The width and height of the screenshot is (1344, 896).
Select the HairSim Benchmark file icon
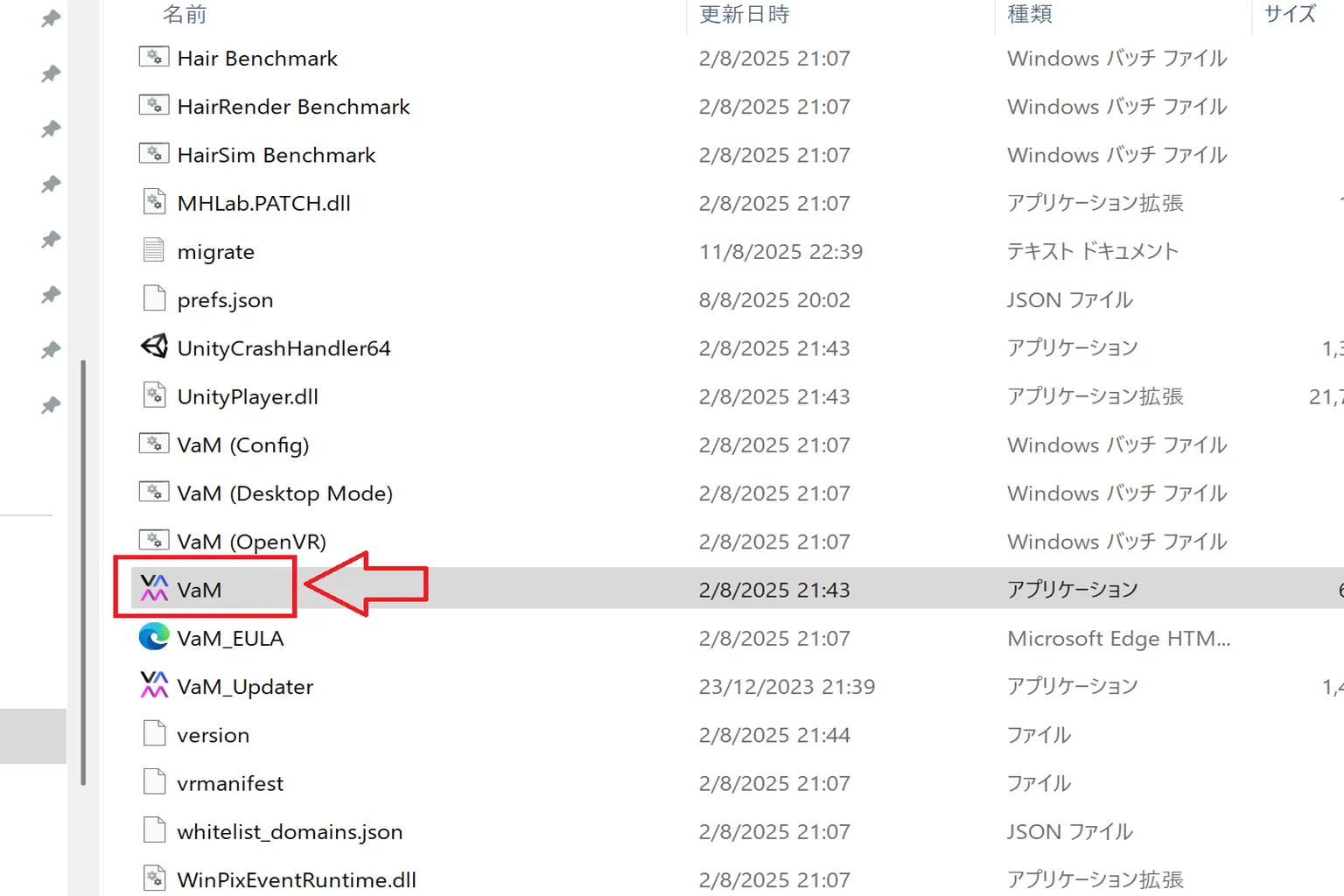click(154, 154)
